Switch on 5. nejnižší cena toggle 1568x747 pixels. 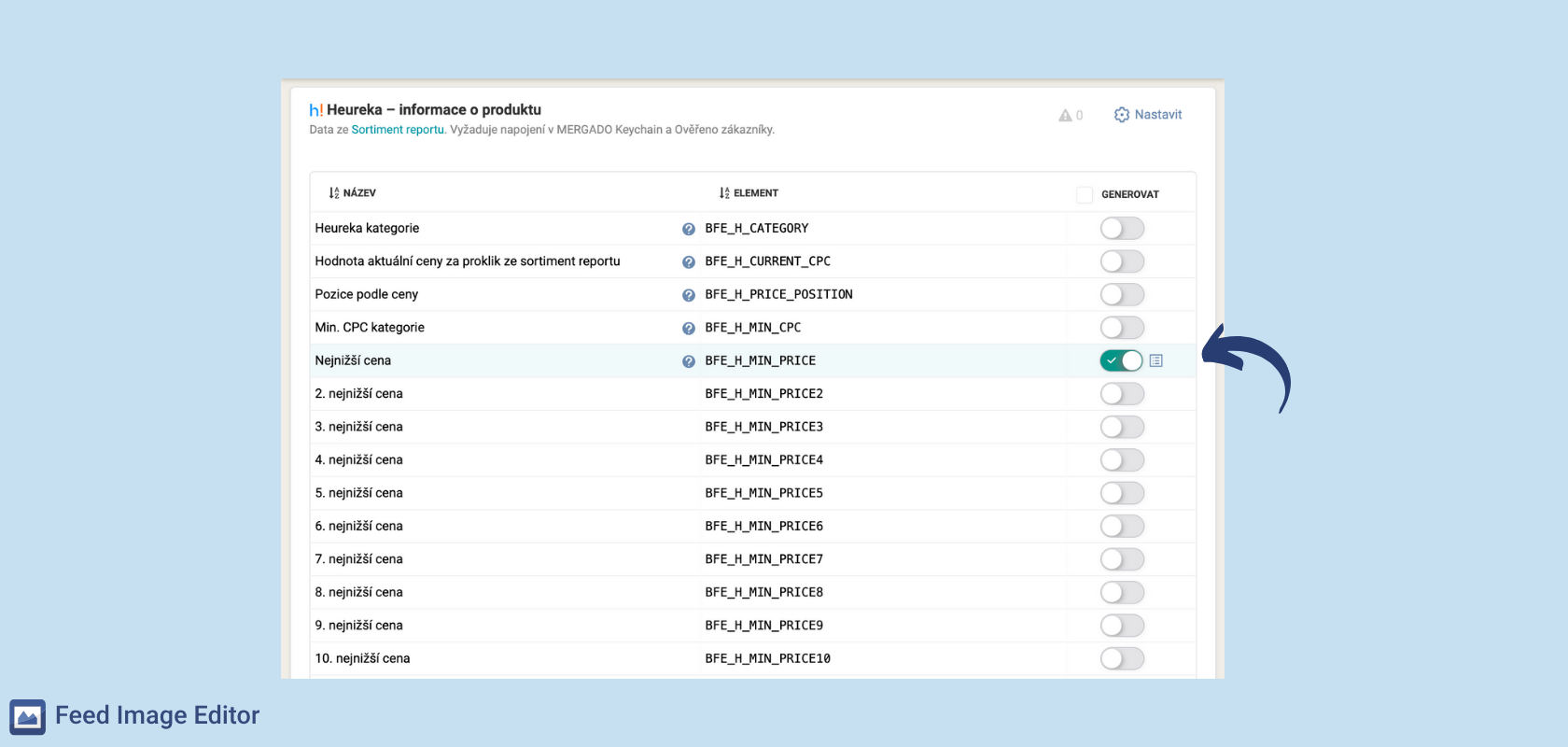pyautogui.click(x=1122, y=493)
